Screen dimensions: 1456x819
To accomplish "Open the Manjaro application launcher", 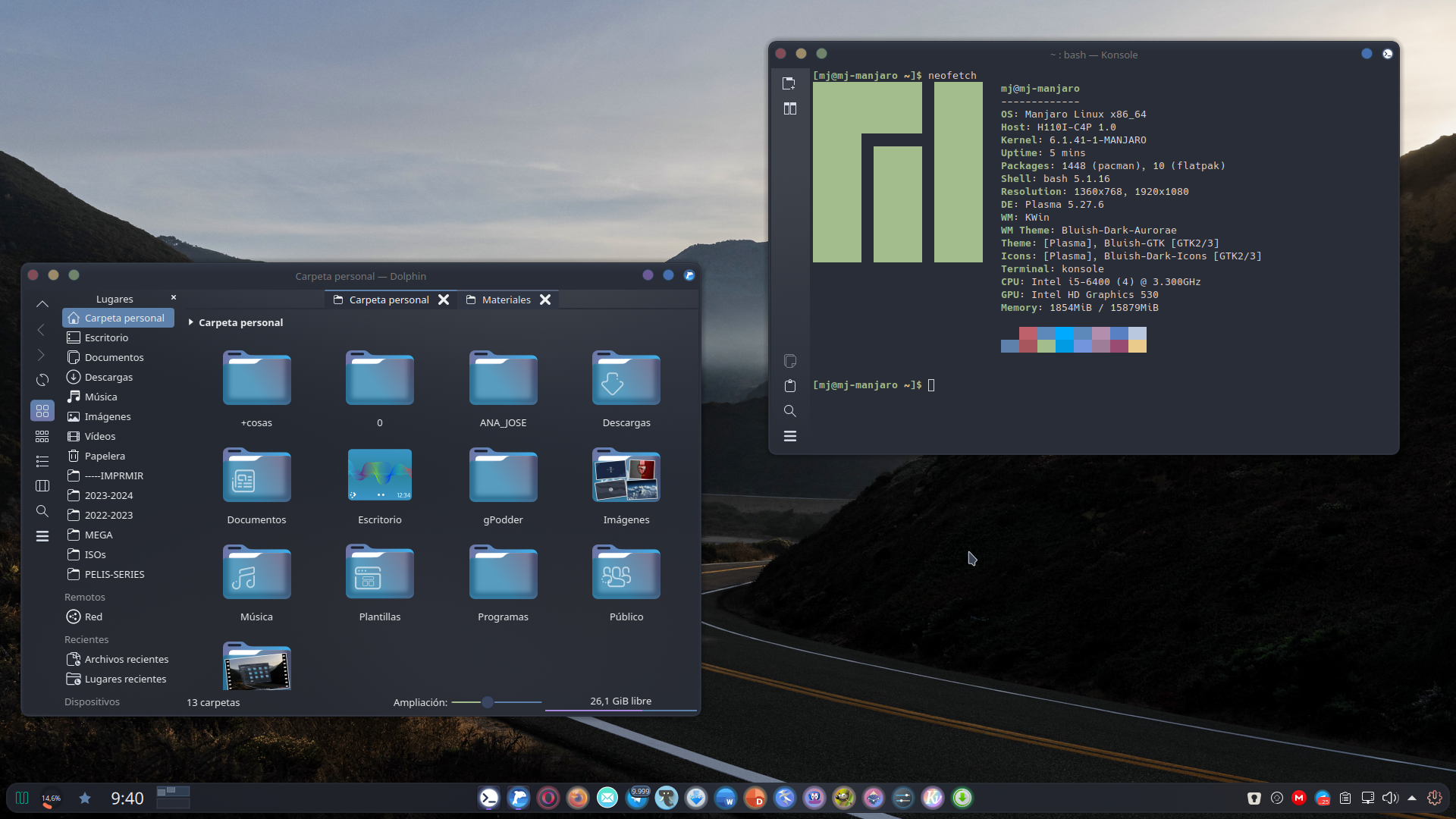I will click(22, 798).
